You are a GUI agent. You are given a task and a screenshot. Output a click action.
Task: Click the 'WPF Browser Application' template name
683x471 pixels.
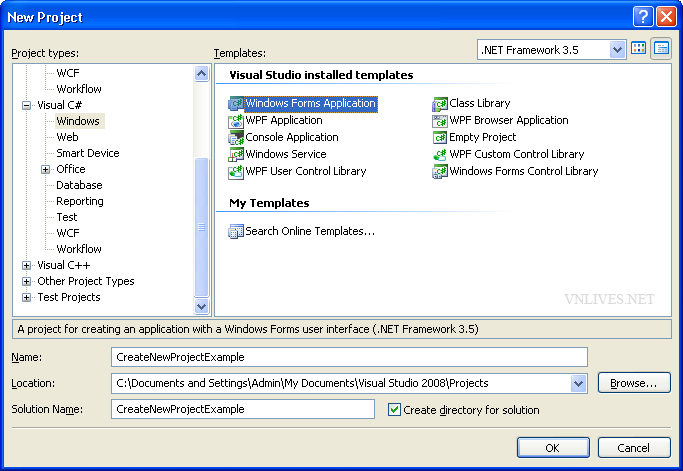click(509, 120)
